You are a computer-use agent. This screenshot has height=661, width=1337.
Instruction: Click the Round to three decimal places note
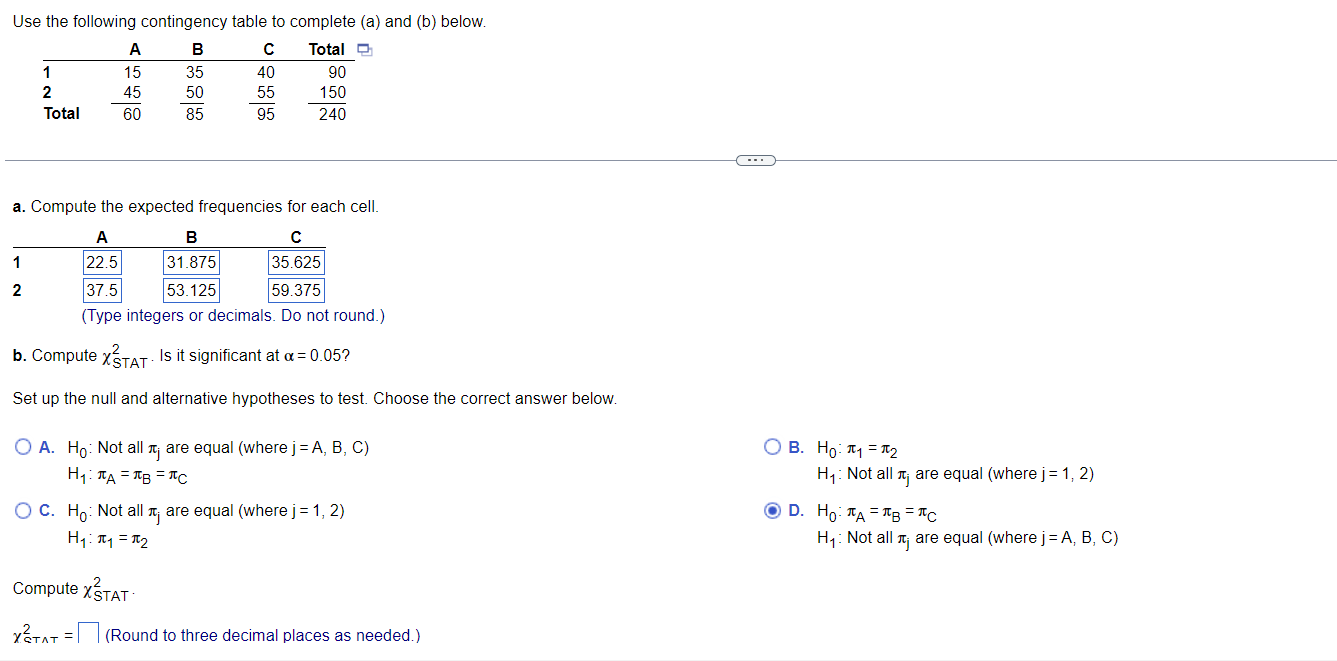[x=262, y=634]
